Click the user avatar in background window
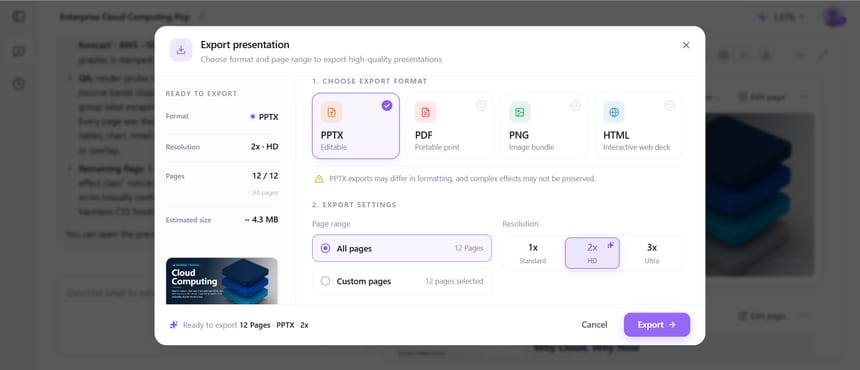The image size is (860, 370). [834, 16]
